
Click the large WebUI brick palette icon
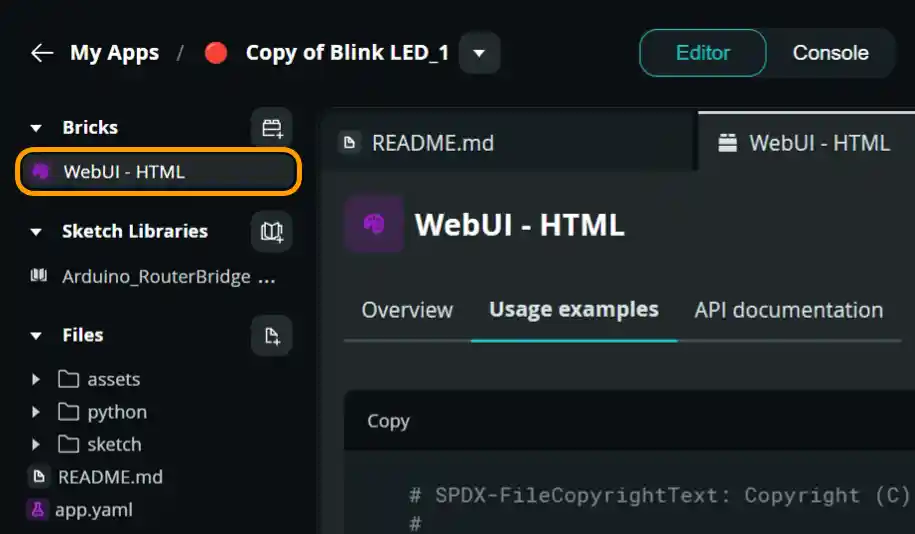(374, 224)
